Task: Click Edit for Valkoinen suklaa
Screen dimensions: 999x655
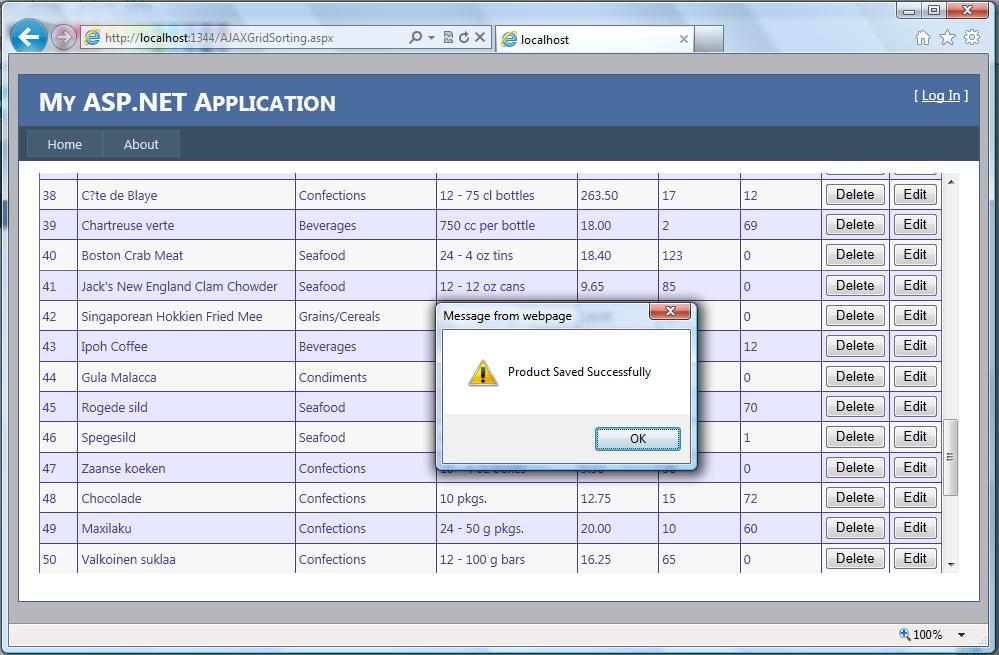Action: [x=914, y=558]
